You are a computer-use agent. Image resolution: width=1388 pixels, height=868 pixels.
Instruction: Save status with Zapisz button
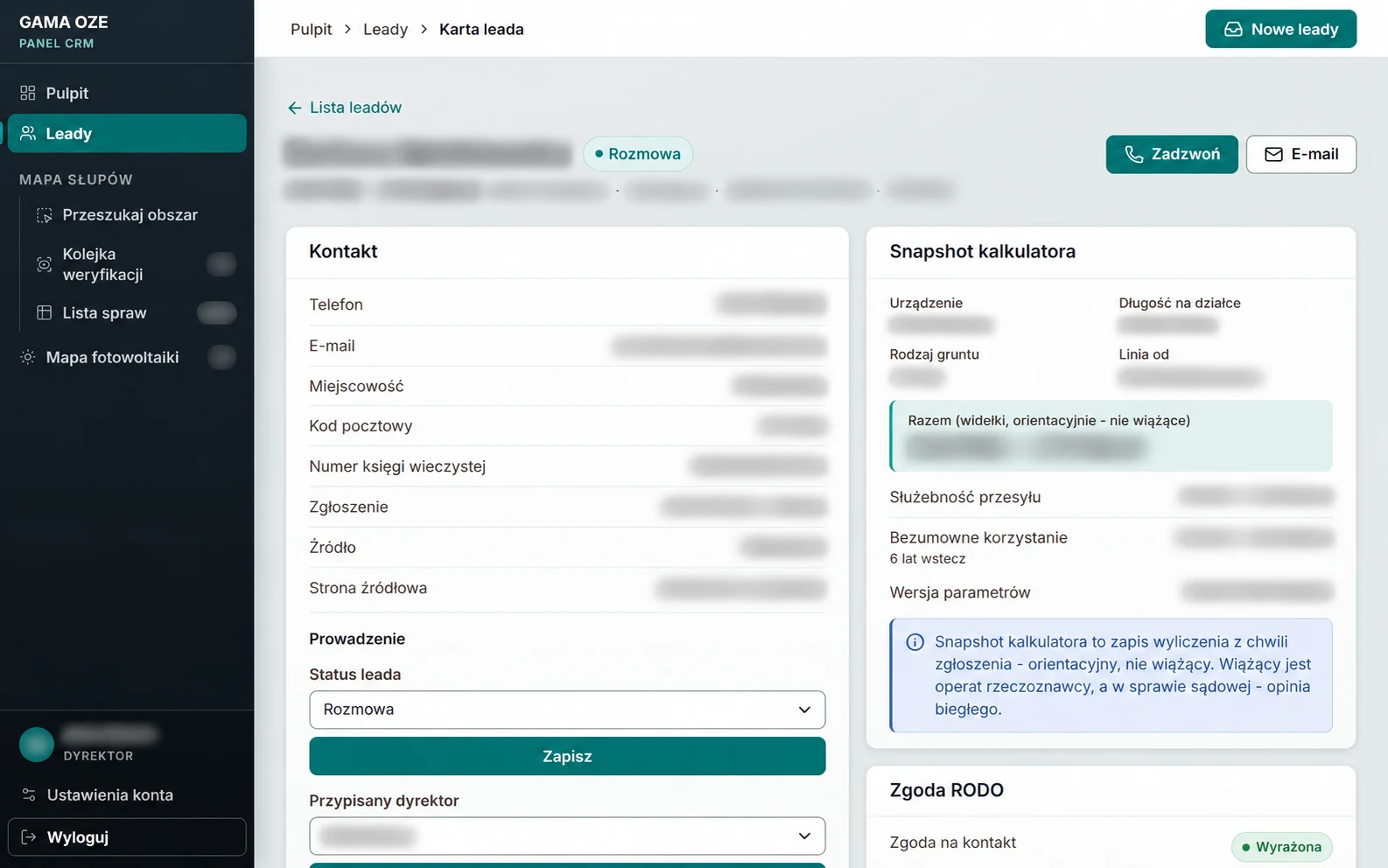coord(567,756)
